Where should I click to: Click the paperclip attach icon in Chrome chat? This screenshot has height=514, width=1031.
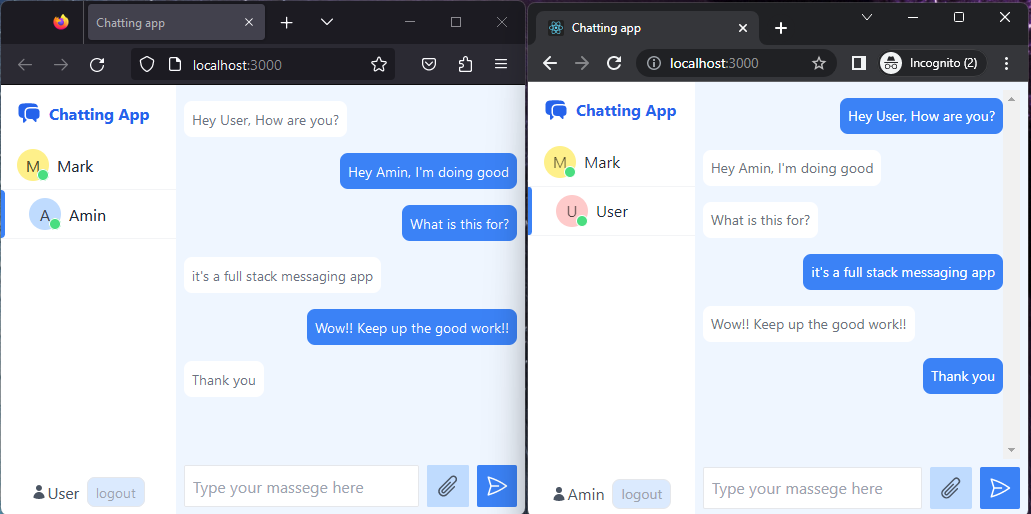[x=950, y=488]
